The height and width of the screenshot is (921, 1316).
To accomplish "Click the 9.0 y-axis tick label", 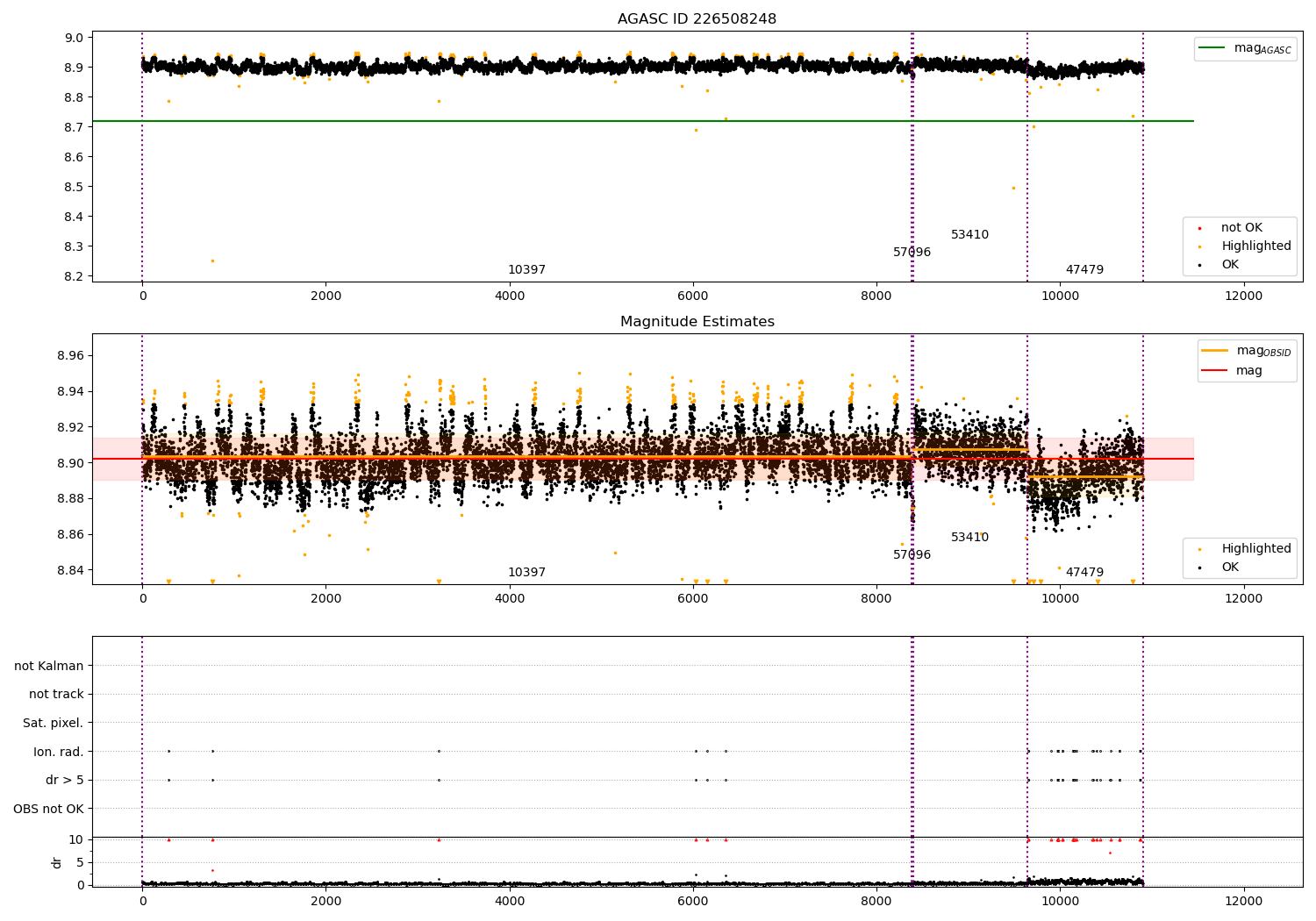I will click(x=75, y=38).
